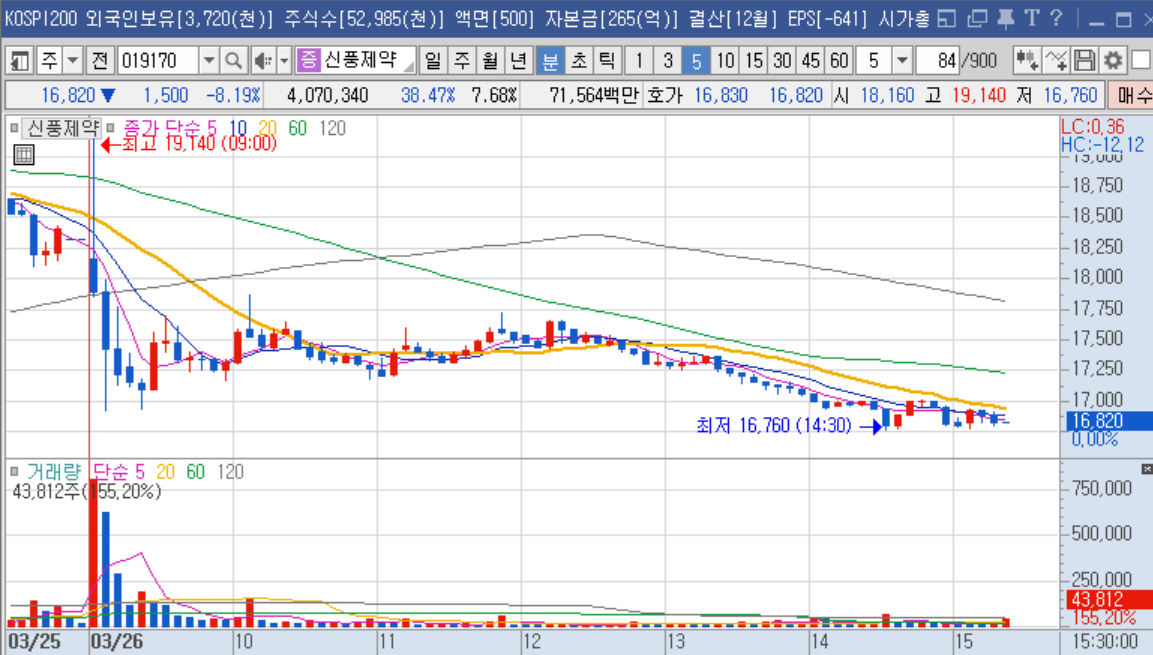The height and width of the screenshot is (655, 1153).
Task: Set interval to 5 minutes
Action: [696, 60]
